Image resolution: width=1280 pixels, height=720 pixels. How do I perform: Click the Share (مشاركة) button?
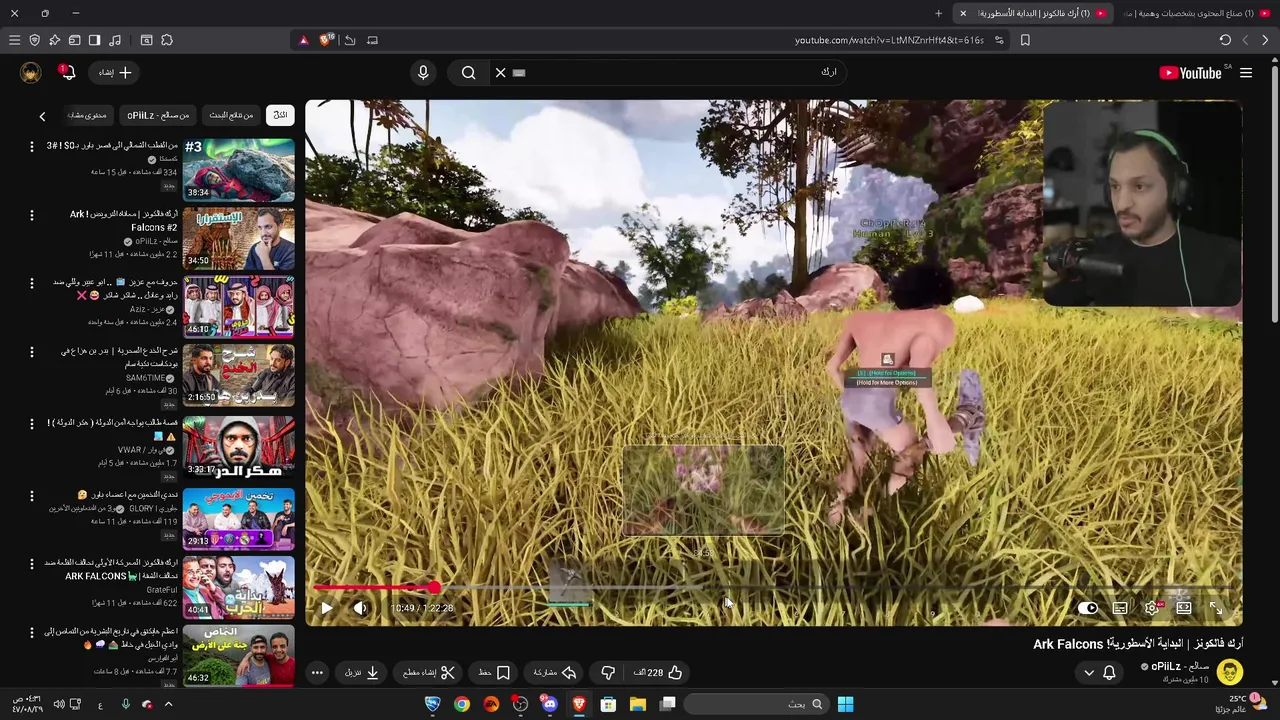tap(555, 673)
